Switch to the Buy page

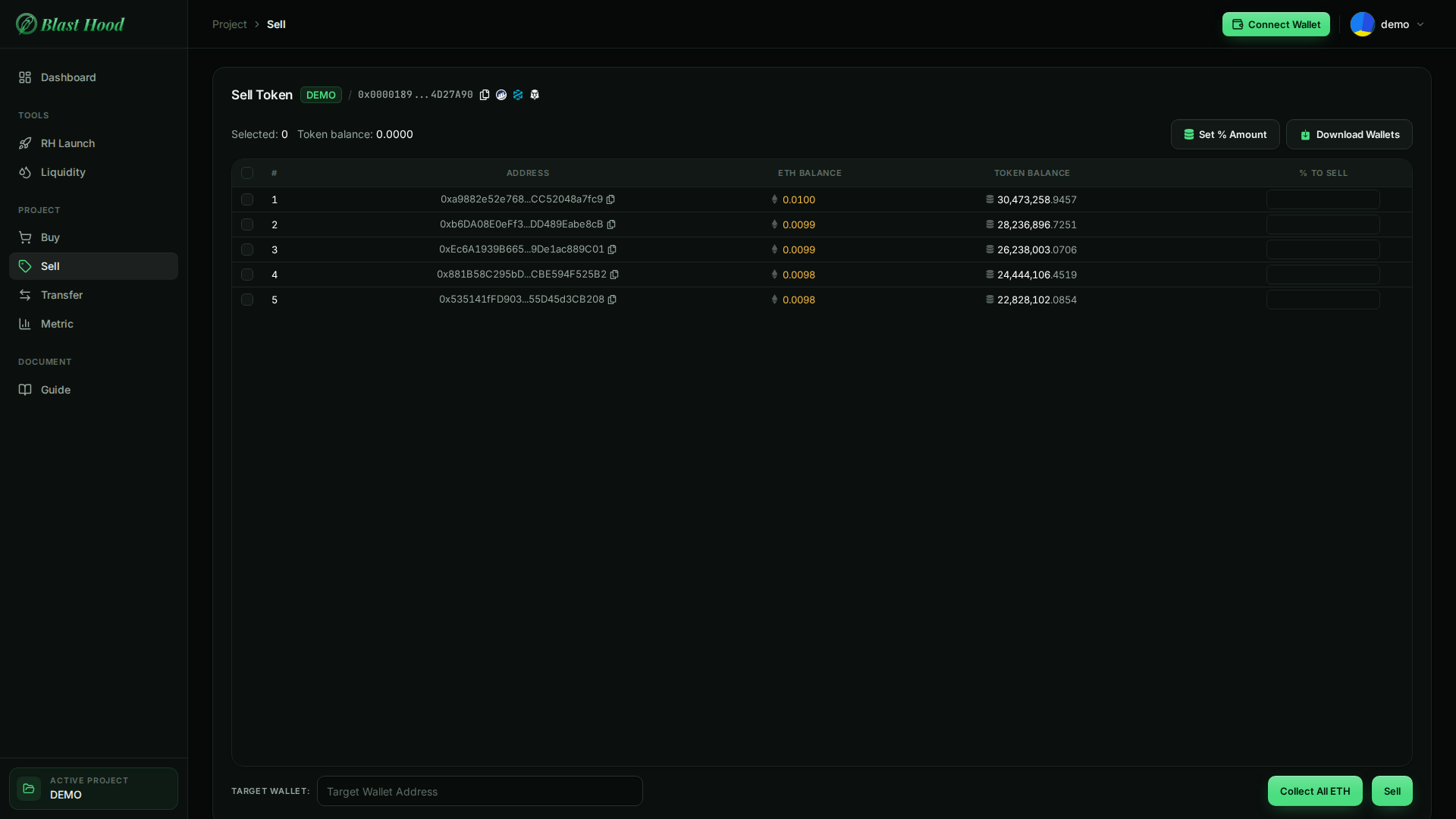pyautogui.click(x=93, y=237)
